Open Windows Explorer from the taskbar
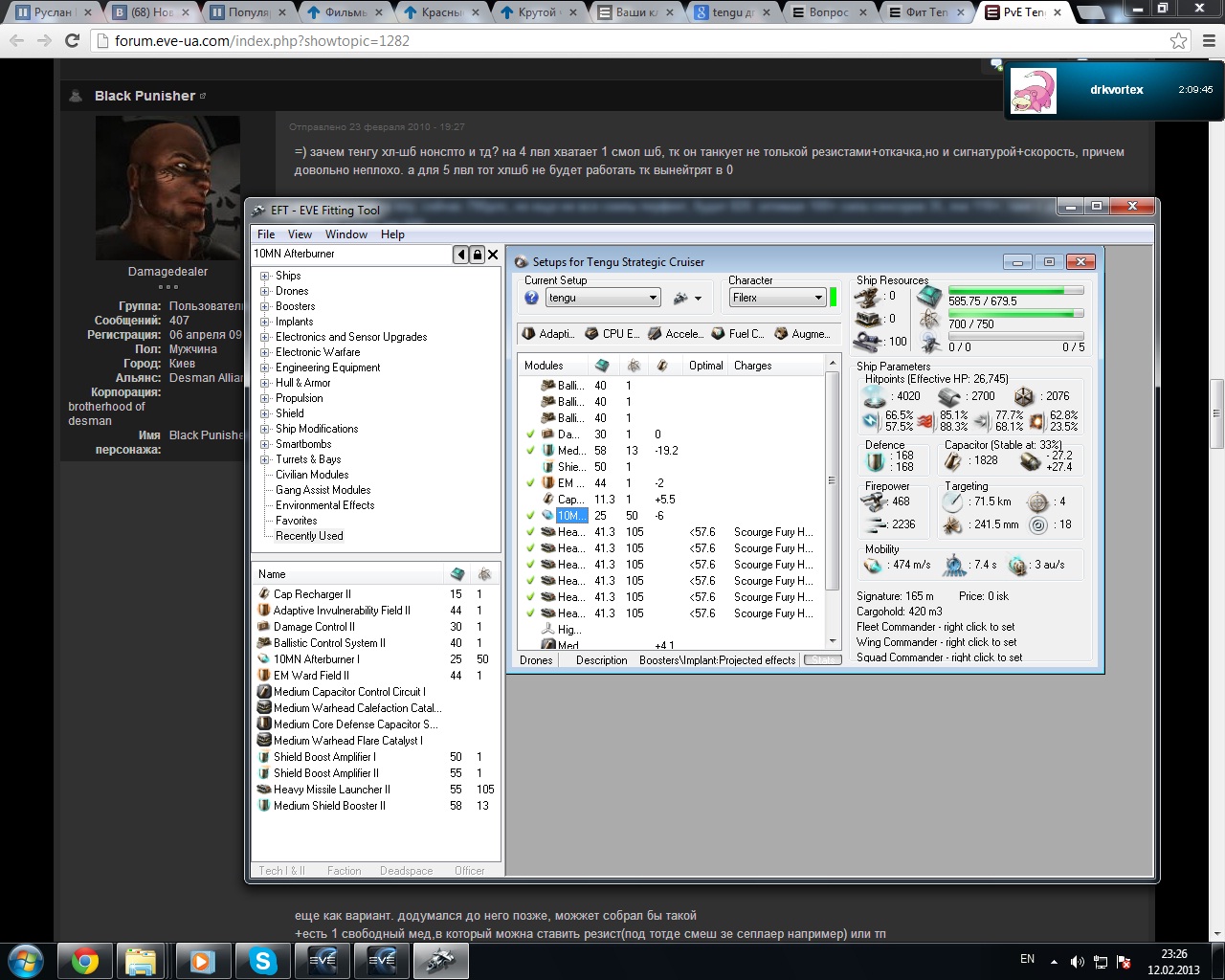Viewport: 1225px width, 980px height. (x=142, y=960)
